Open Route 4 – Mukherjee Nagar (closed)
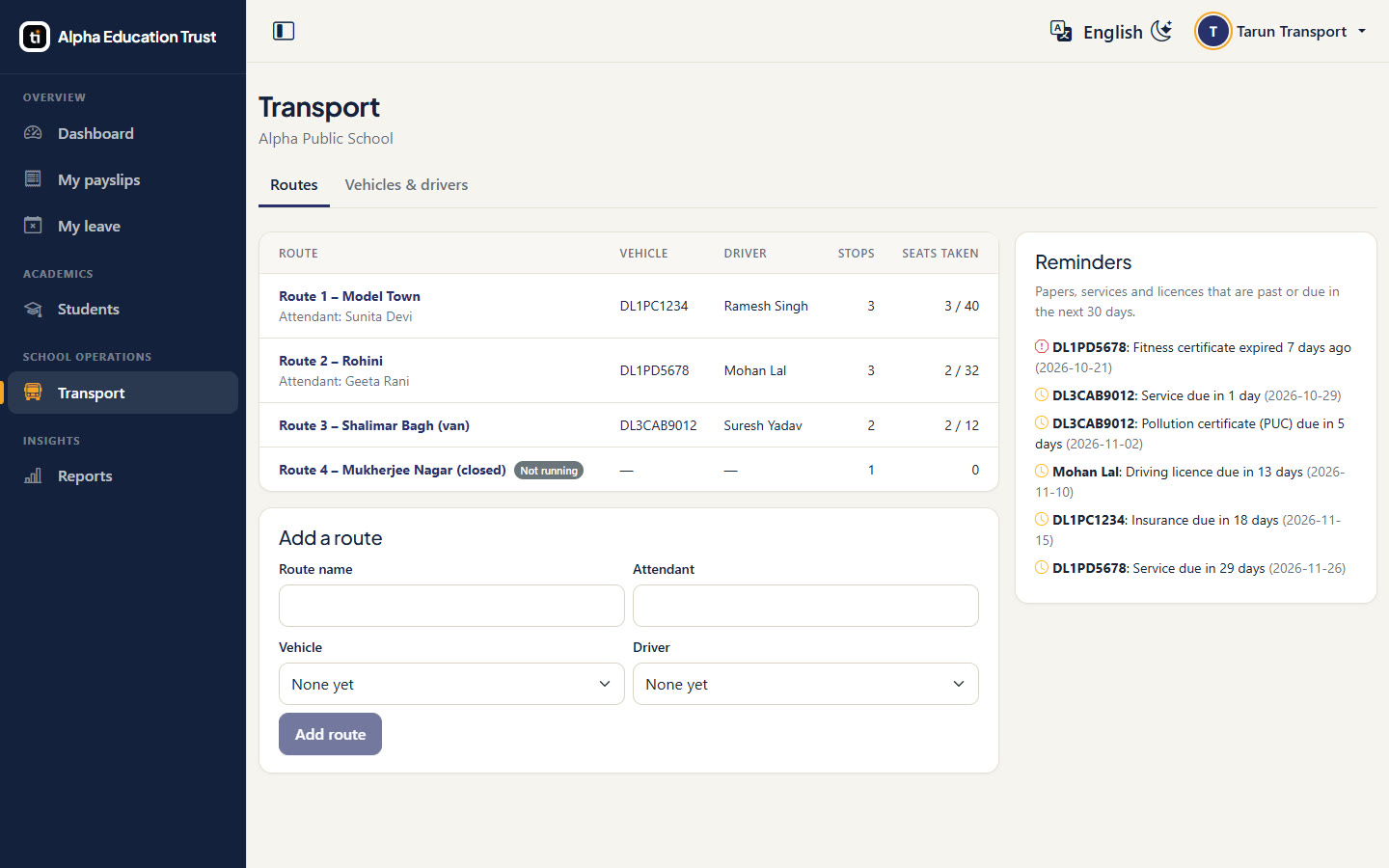This screenshot has width=1389, height=868. pos(393,470)
